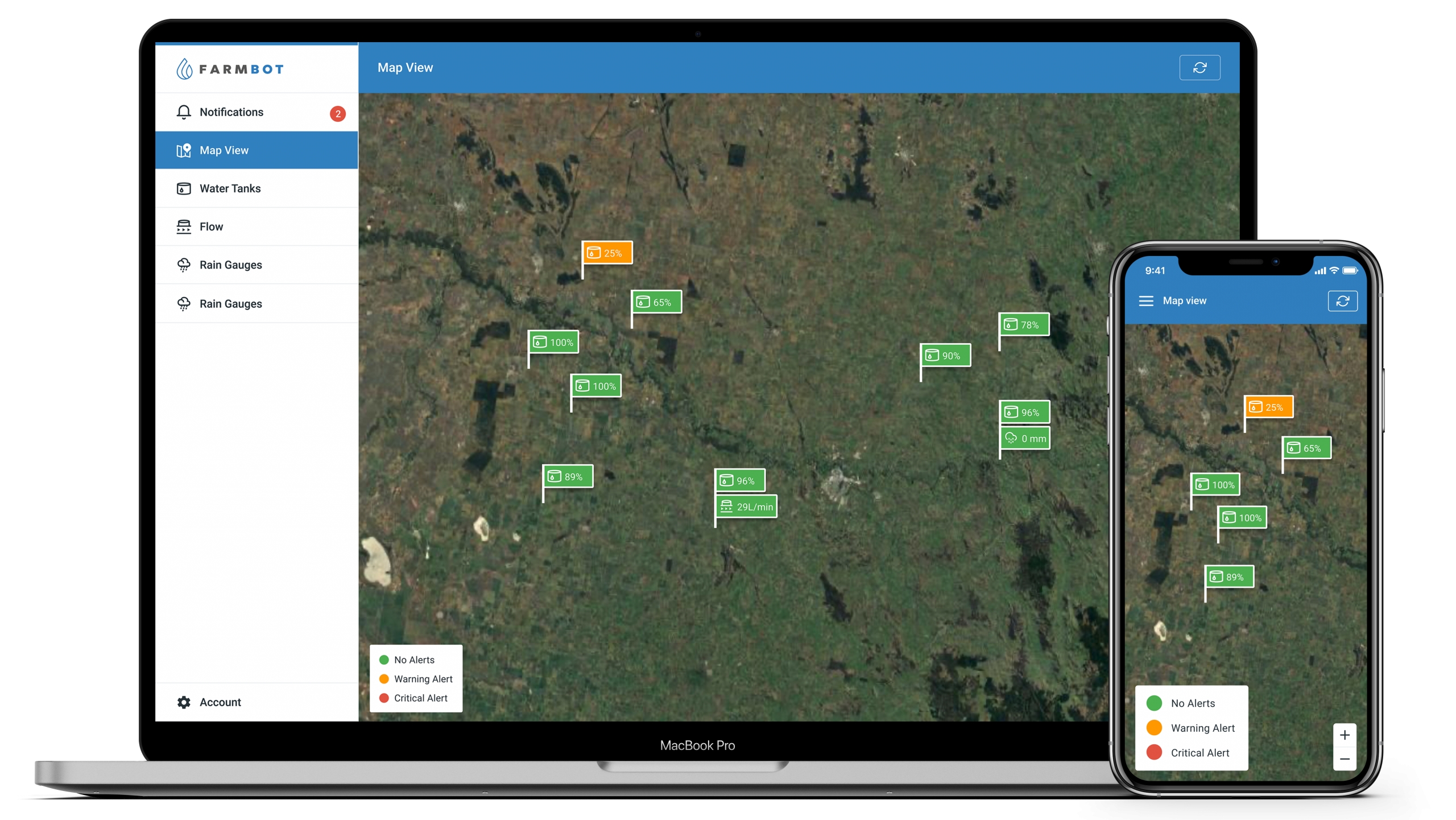Tap orange Warning Alert dot in phone legend
The image size is (1456, 820).
point(1154,728)
